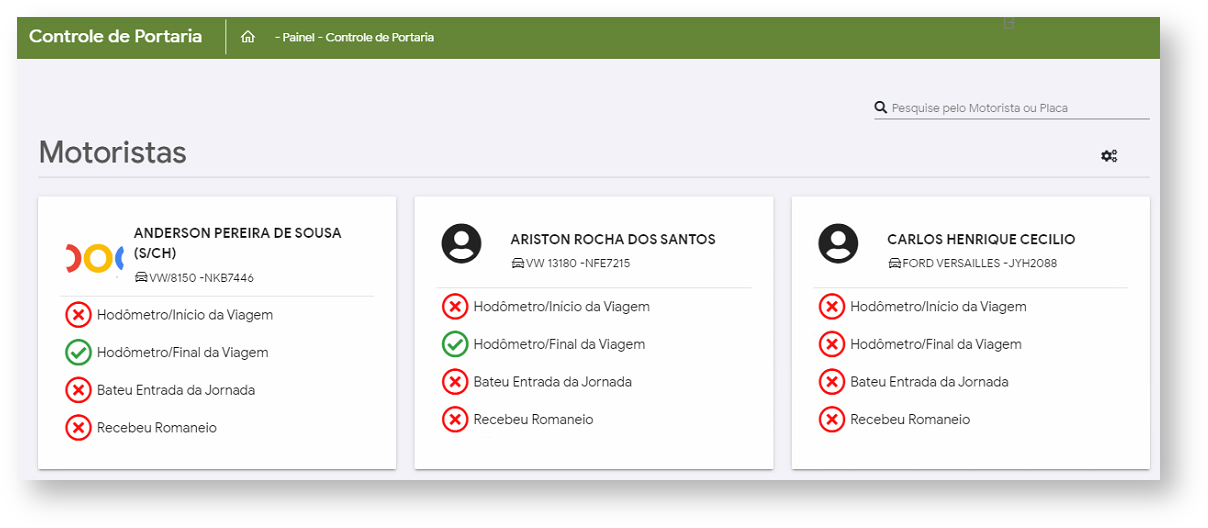Toggle Anderson's Bateu Entrada da Jornada status
1208x528 pixels.
[78, 390]
